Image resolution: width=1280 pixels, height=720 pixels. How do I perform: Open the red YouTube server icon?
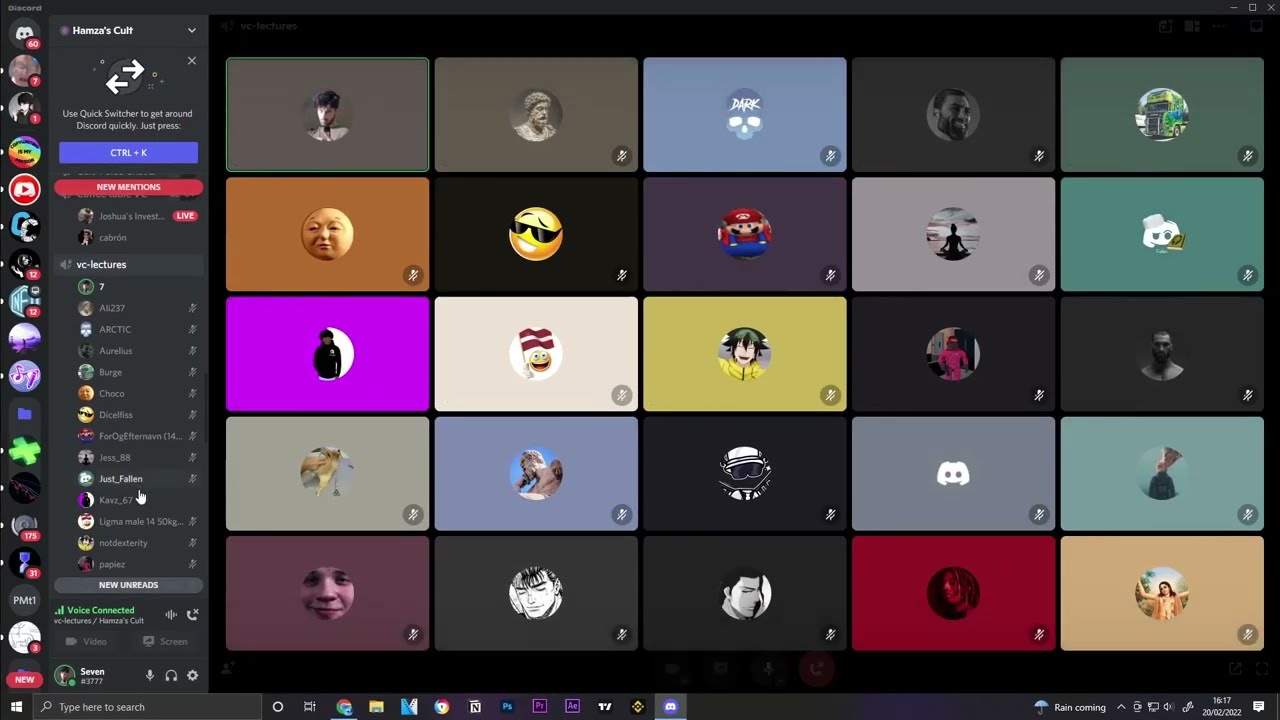25,189
